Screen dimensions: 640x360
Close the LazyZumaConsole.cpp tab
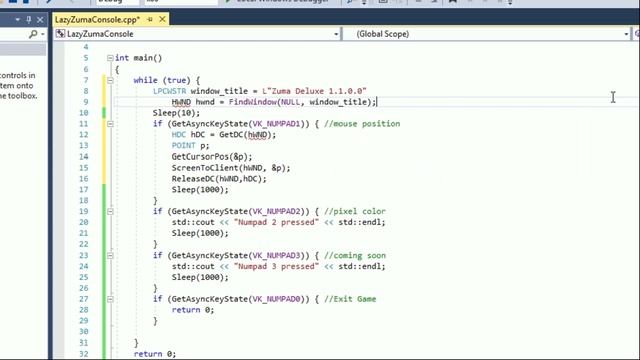(x=162, y=19)
